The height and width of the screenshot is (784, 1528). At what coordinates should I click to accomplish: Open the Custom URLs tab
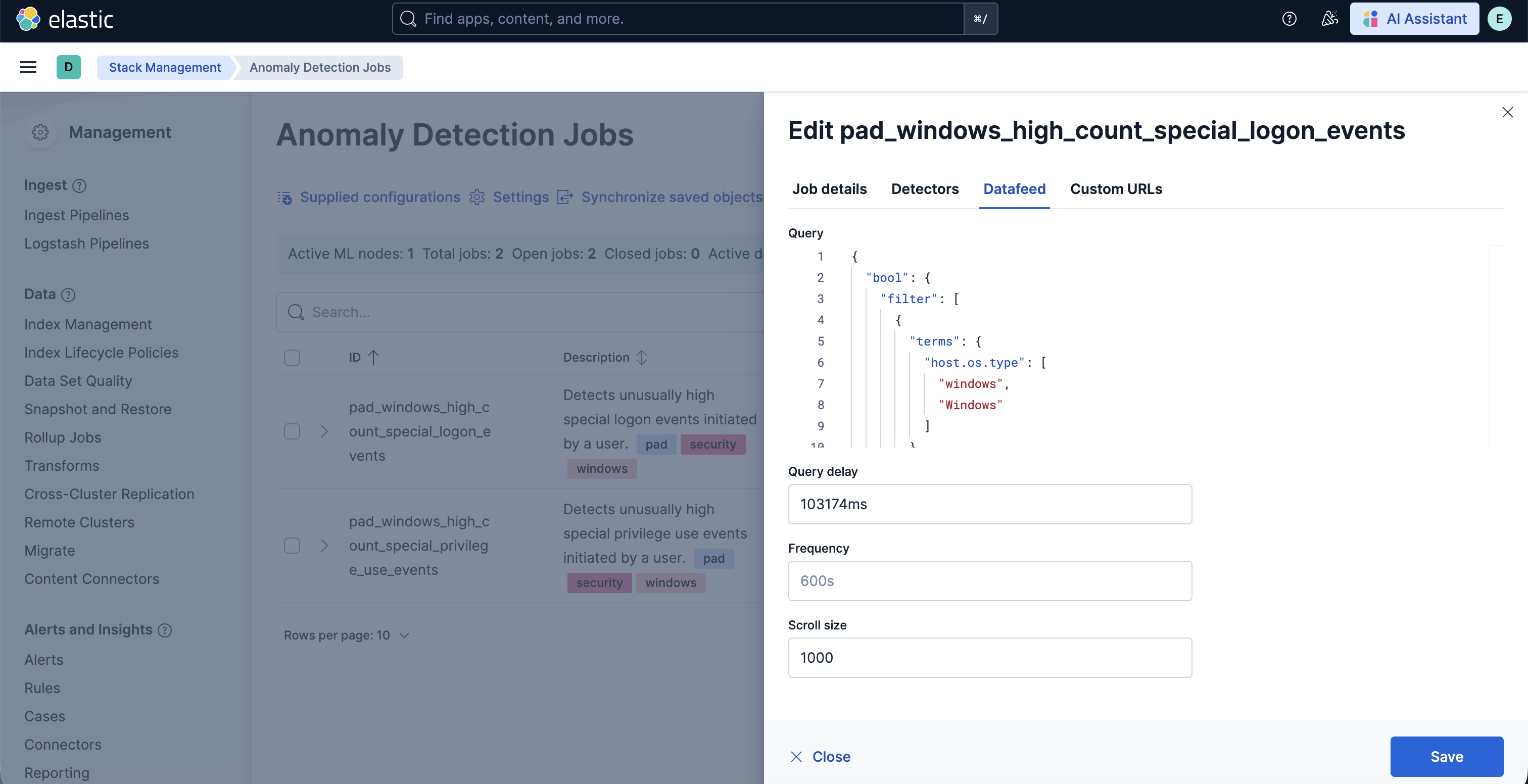coord(1116,188)
